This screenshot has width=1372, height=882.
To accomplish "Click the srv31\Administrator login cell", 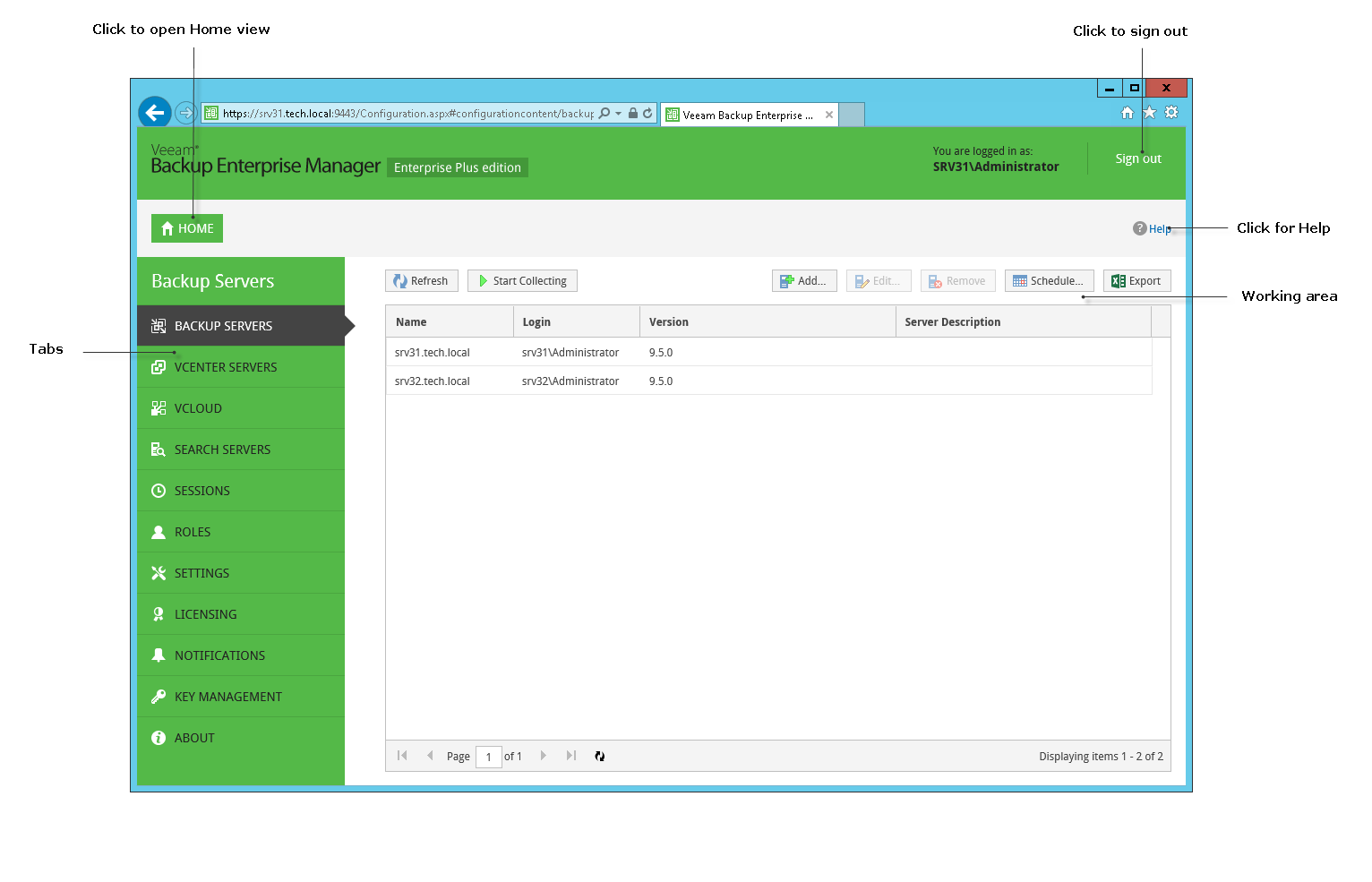I will click(x=570, y=353).
